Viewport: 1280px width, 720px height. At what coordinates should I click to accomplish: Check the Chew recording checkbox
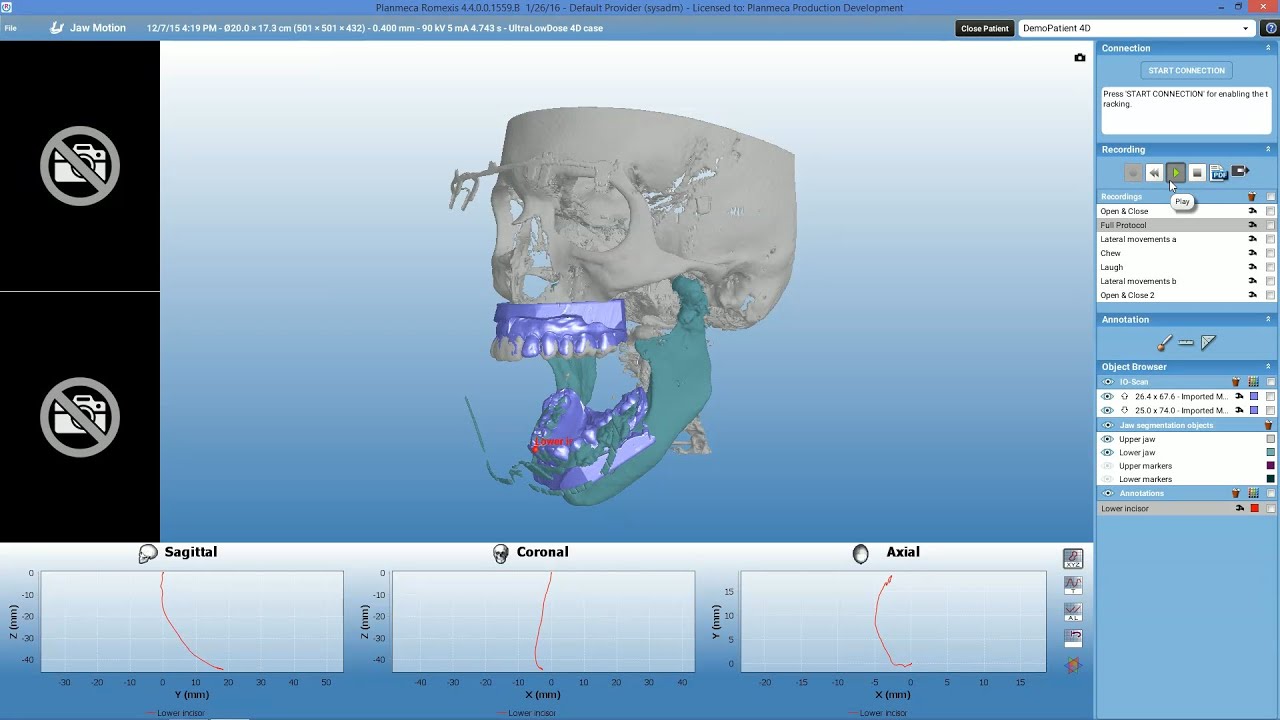pos(1271,253)
